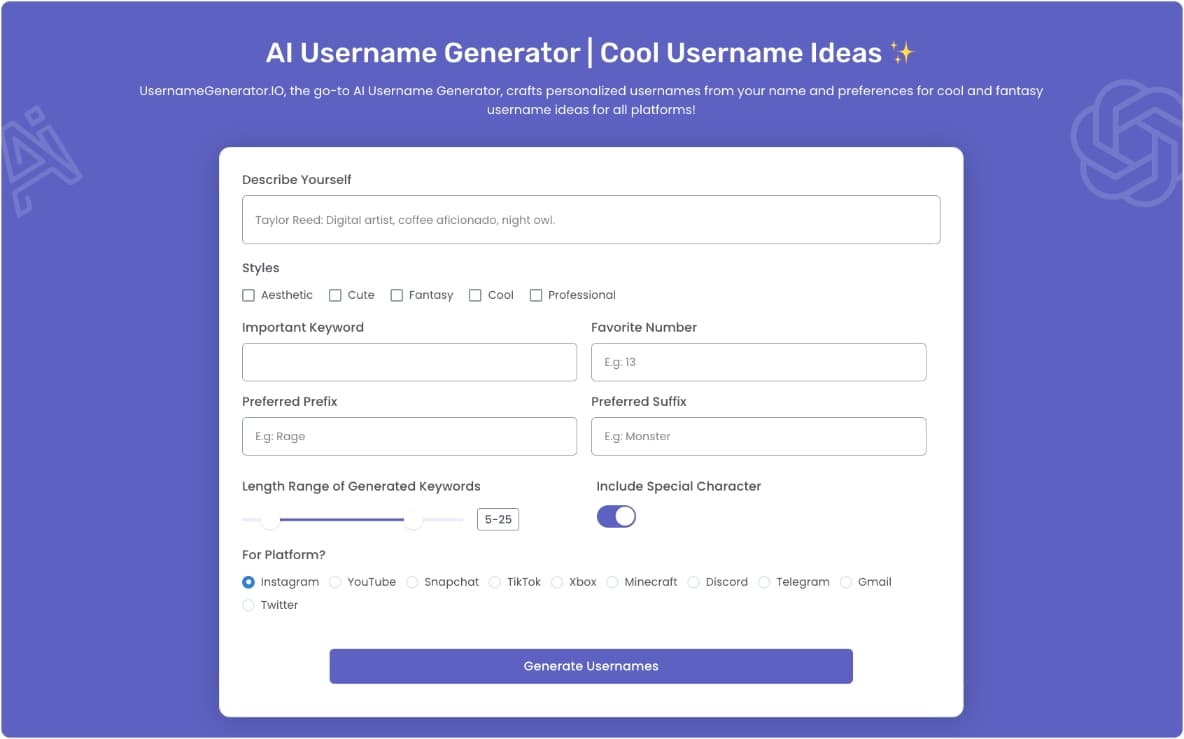The image size is (1184, 739).
Task: Click the 5-25 range value box
Action: coord(497,519)
